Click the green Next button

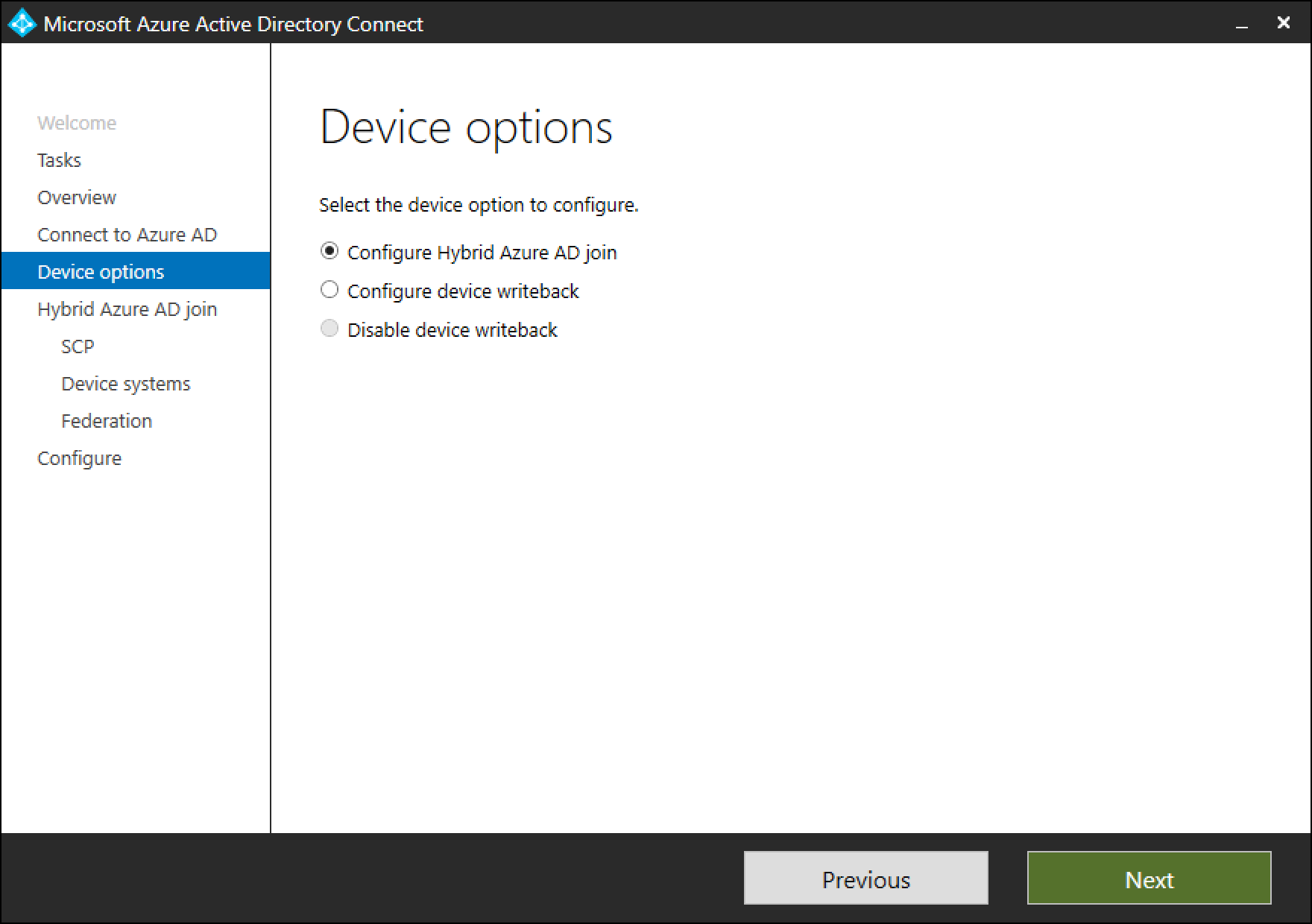[1148, 878]
